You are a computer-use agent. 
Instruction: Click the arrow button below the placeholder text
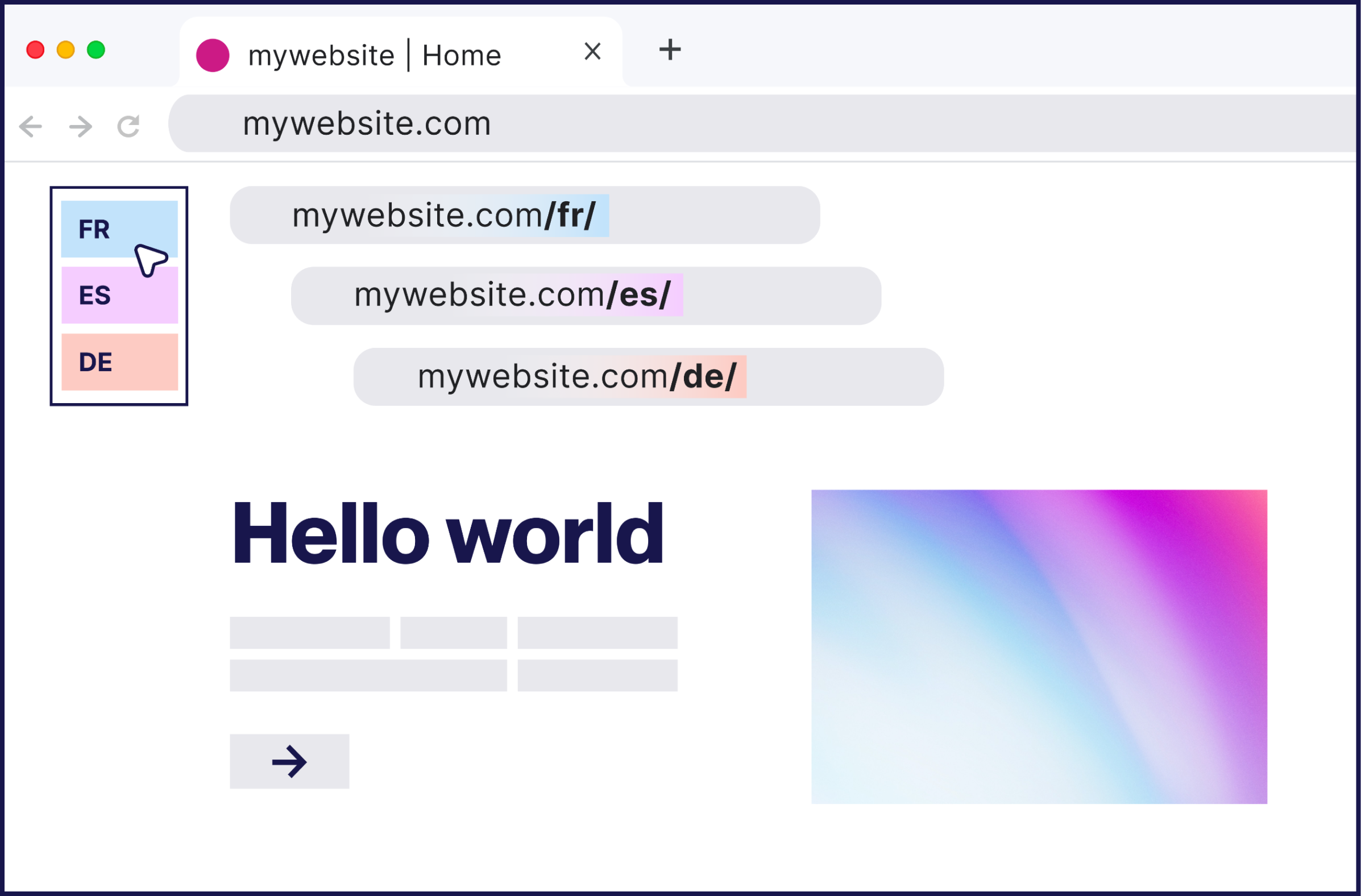coord(289,761)
